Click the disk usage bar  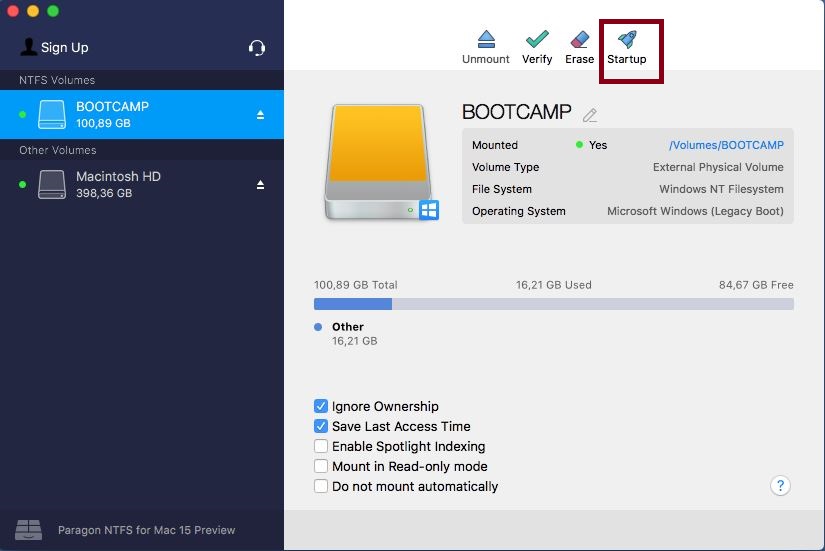[x=554, y=304]
